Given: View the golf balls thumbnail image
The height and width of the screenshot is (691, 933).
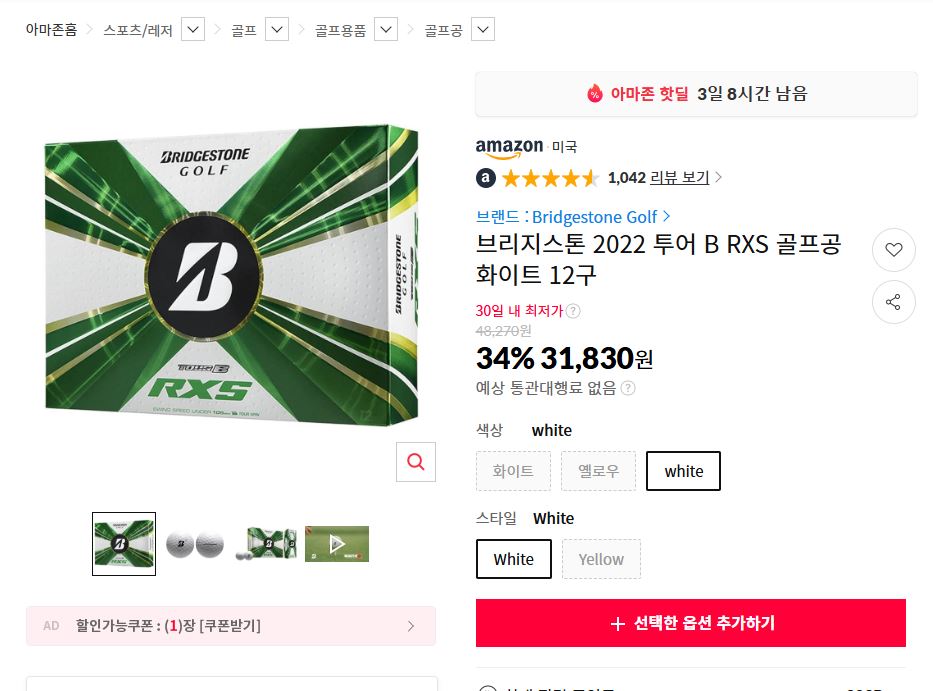Looking at the screenshot, I should (195, 544).
